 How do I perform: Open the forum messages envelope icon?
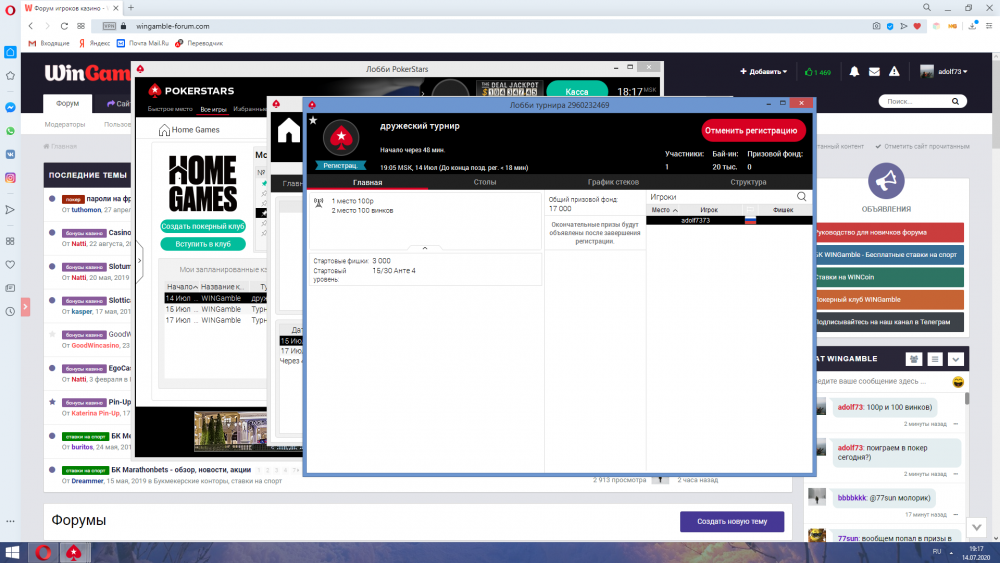(x=874, y=72)
